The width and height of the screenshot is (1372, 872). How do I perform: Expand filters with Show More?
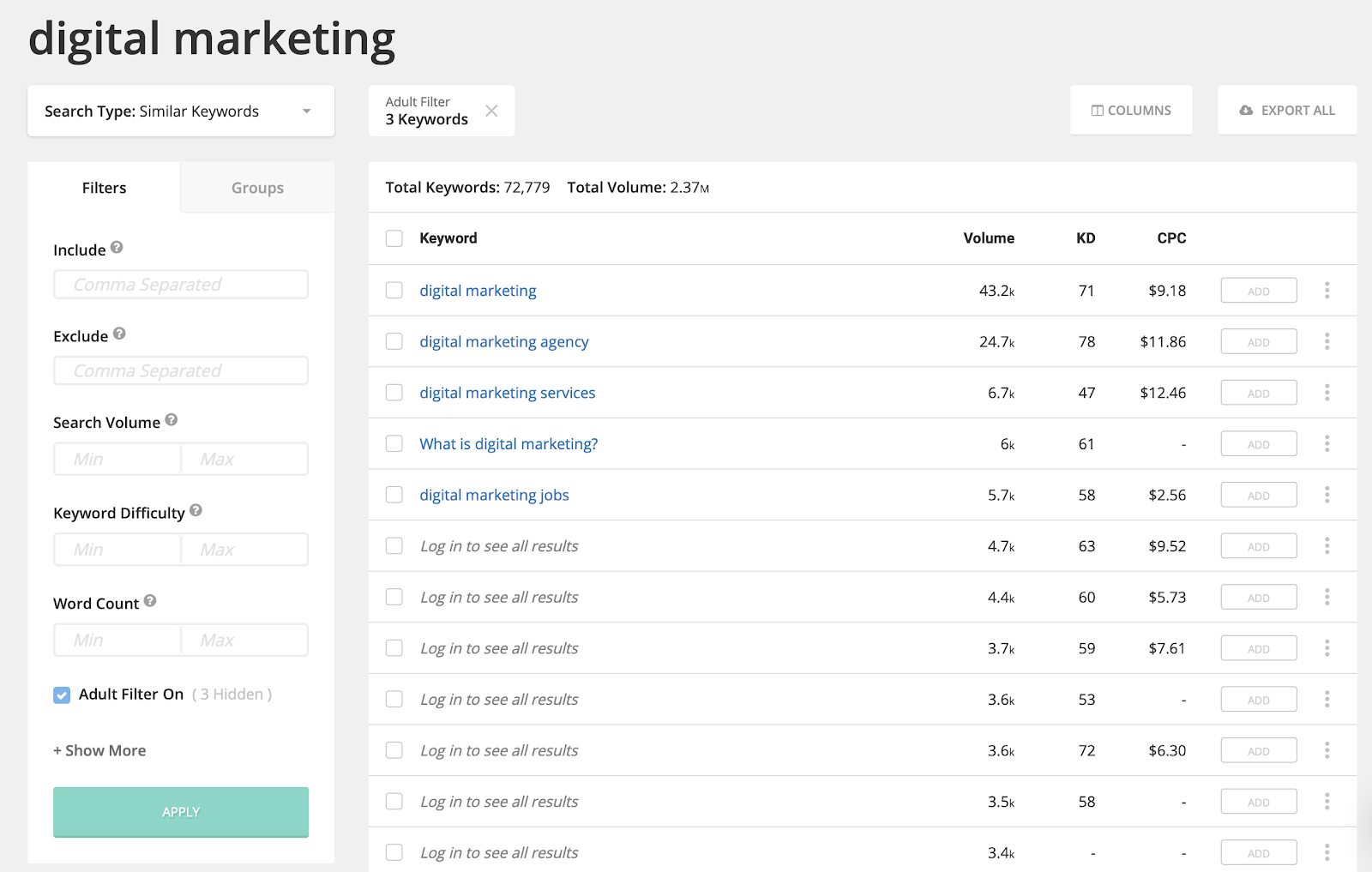(99, 750)
